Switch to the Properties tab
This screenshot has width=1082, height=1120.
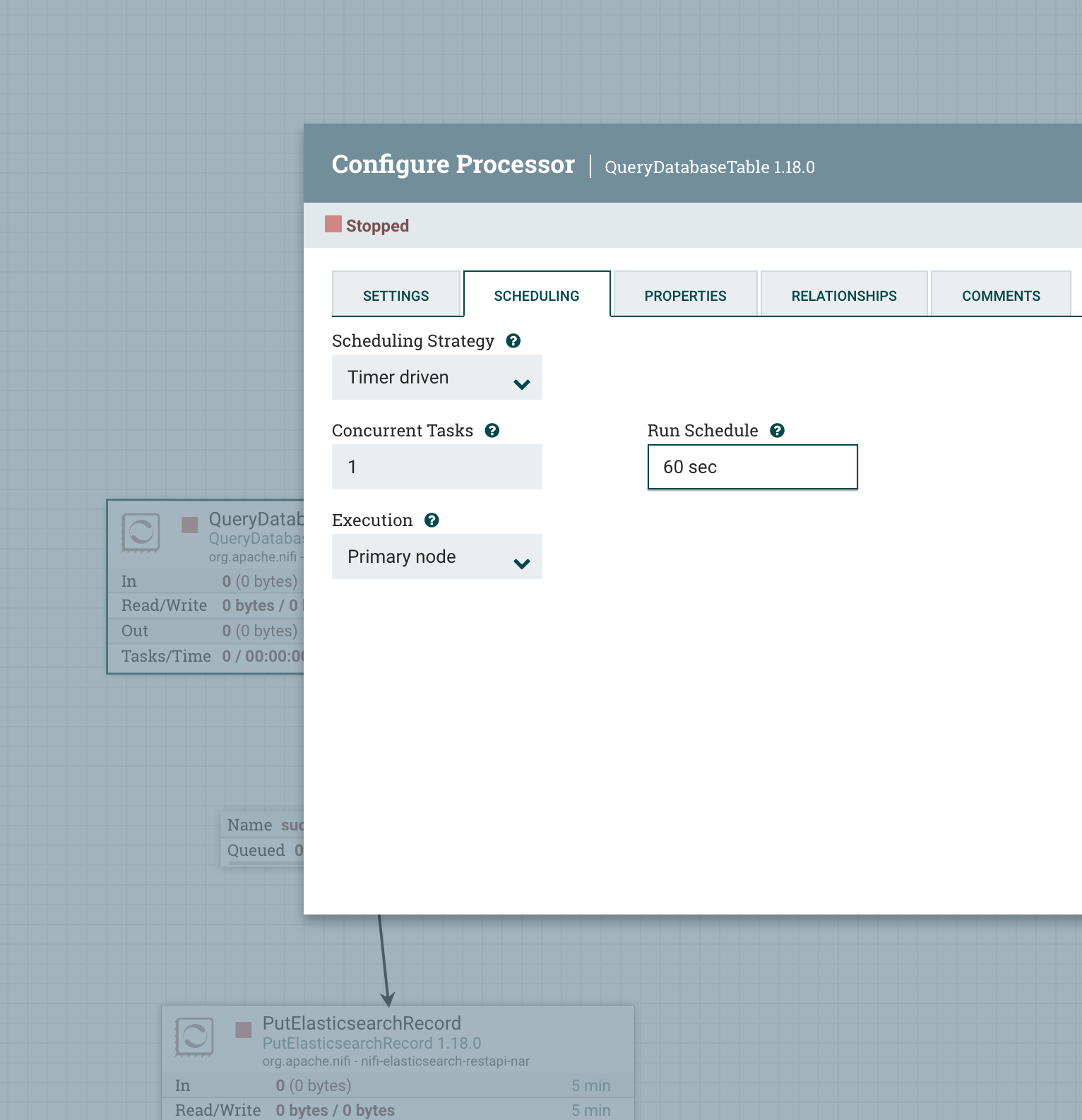click(685, 294)
